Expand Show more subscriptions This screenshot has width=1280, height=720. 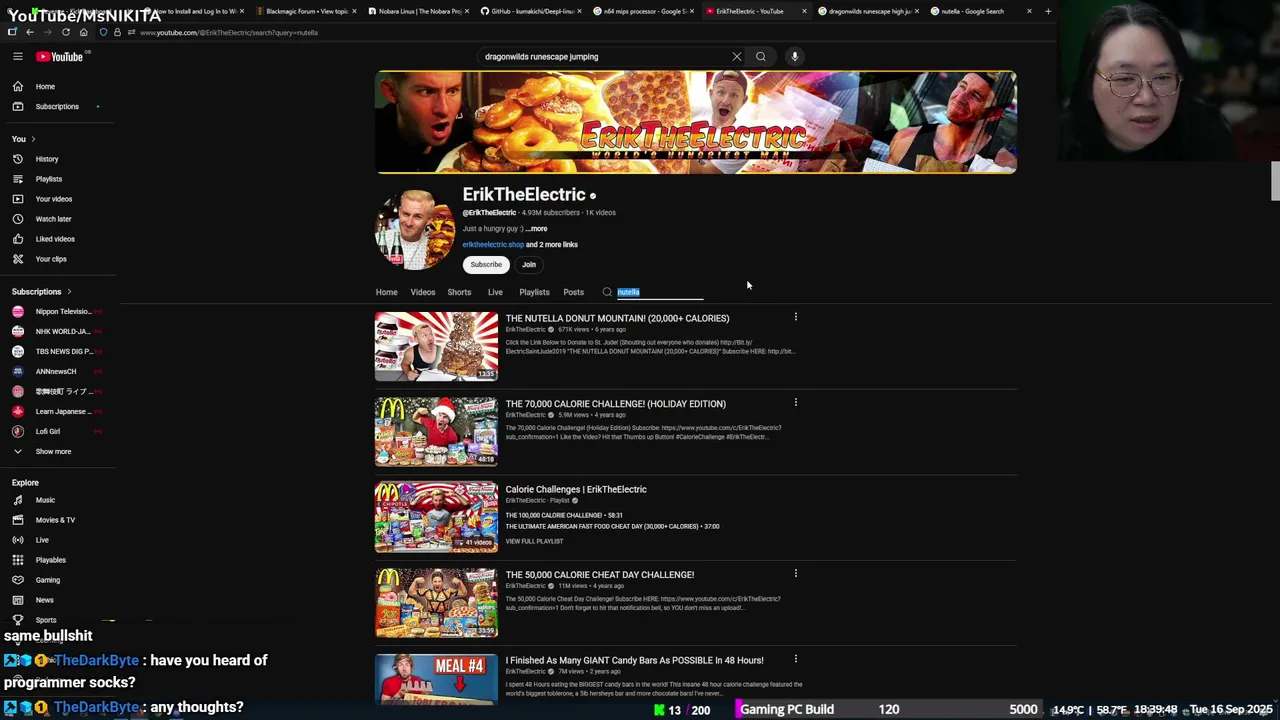click(x=53, y=452)
